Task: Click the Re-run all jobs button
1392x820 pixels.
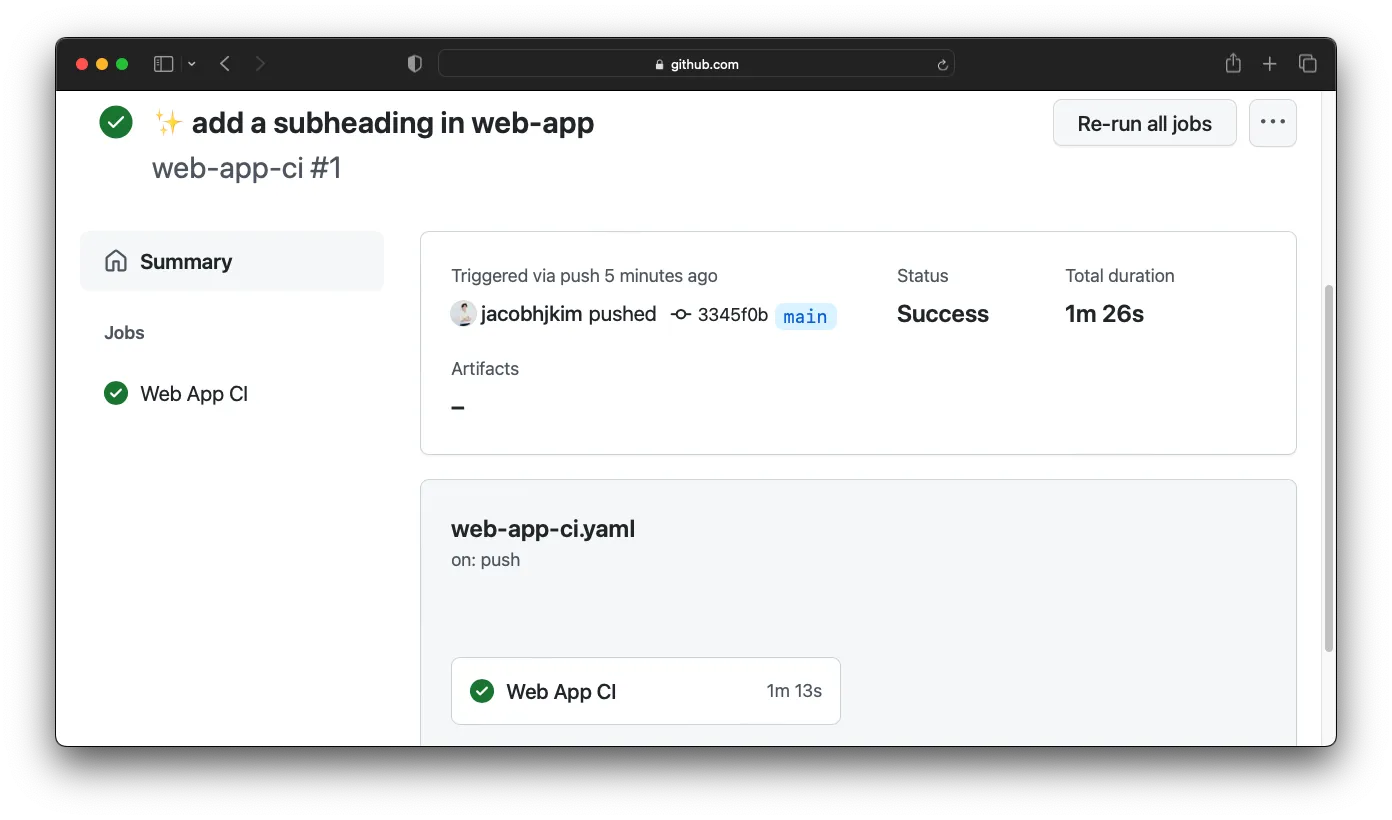Action: pyautogui.click(x=1144, y=122)
